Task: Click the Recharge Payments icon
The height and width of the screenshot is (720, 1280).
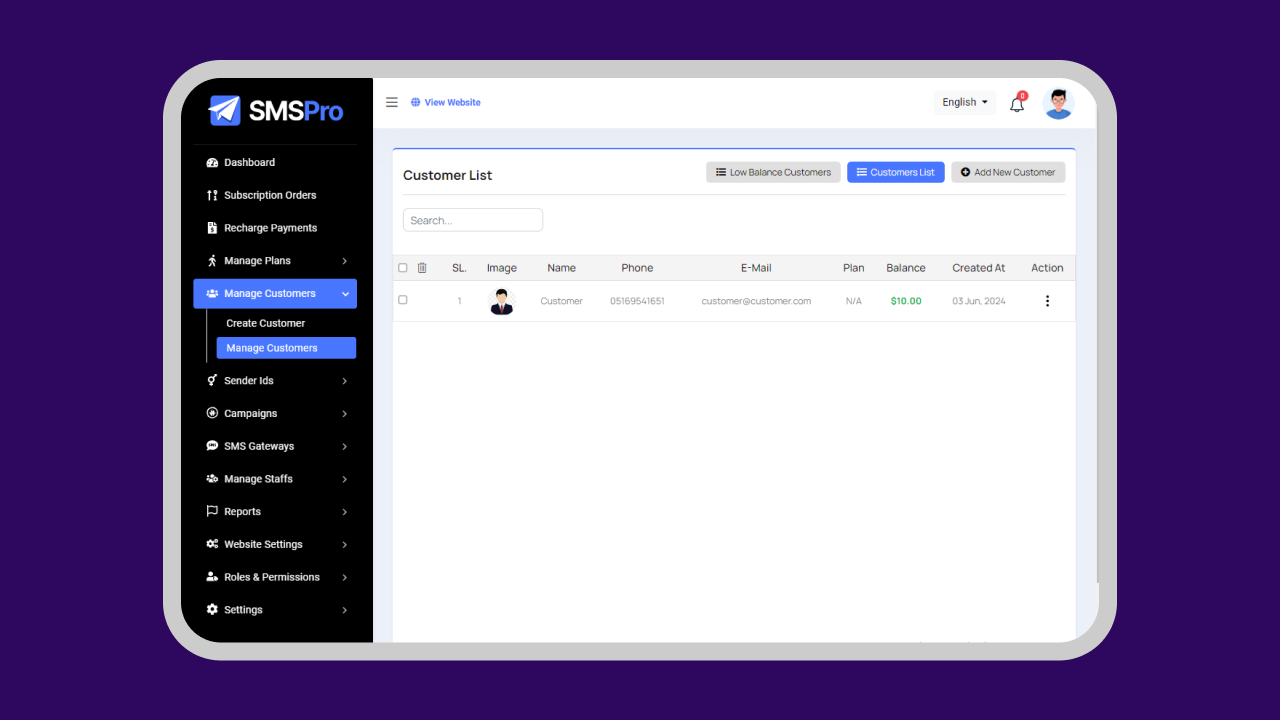Action: (211, 227)
